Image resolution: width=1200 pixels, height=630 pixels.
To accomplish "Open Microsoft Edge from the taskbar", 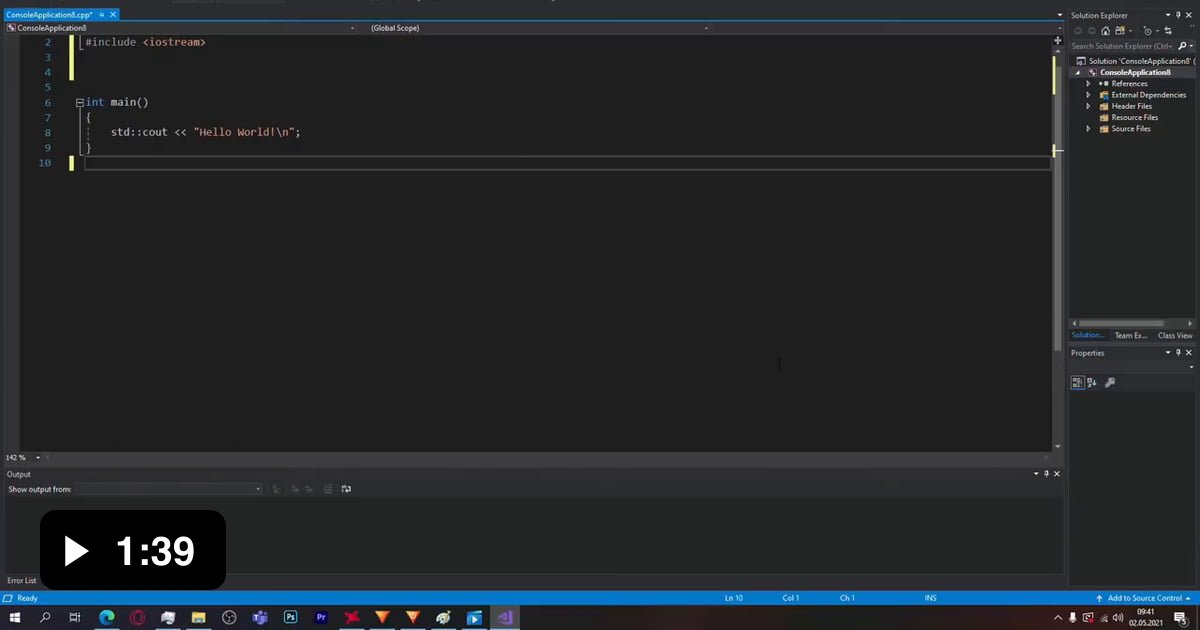I will pos(107,618).
